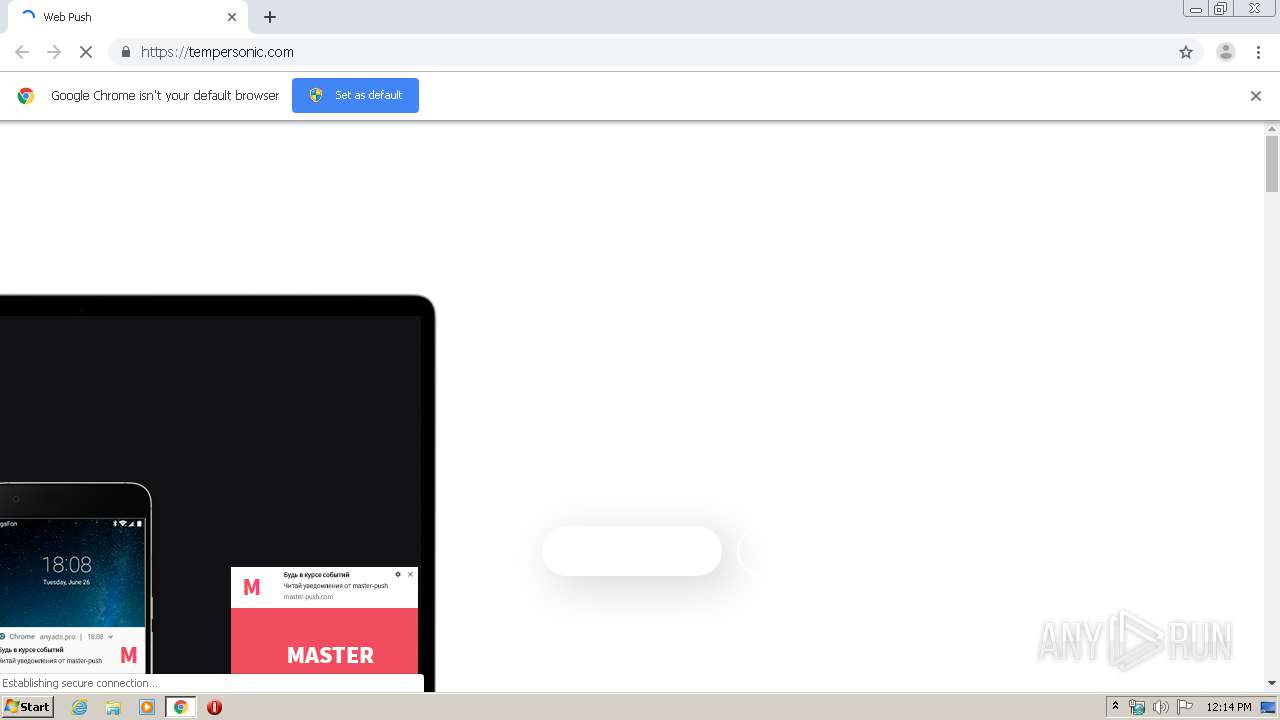Click the 12:14 PM taskbar clock
The height and width of the screenshot is (720, 1280).
click(1229, 707)
